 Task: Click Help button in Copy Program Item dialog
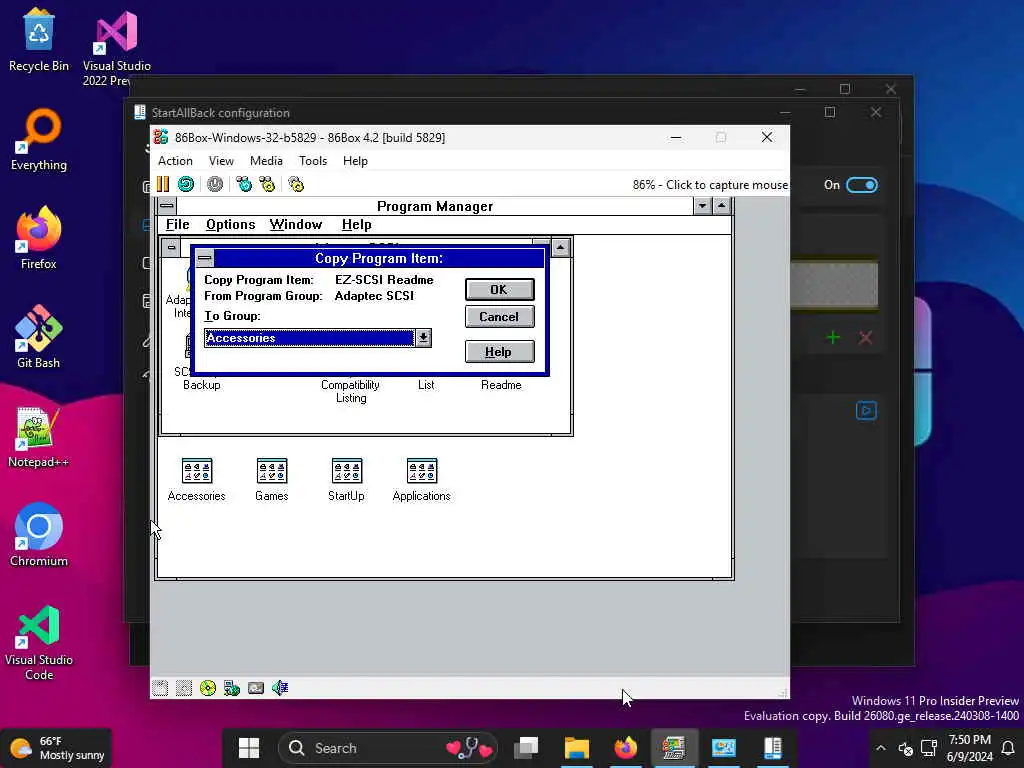click(500, 352)
